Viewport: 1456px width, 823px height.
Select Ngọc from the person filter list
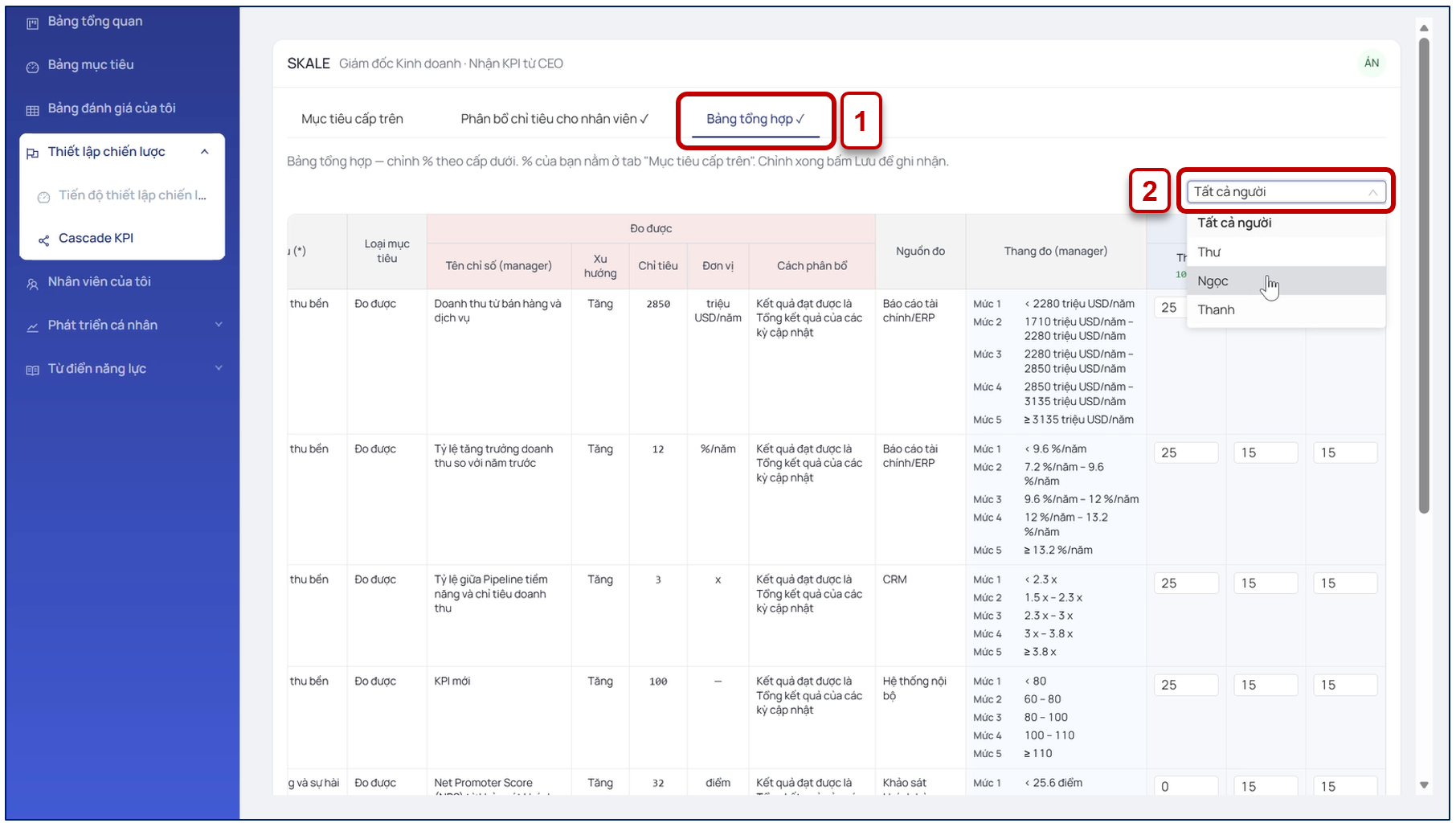(1286, 281)
